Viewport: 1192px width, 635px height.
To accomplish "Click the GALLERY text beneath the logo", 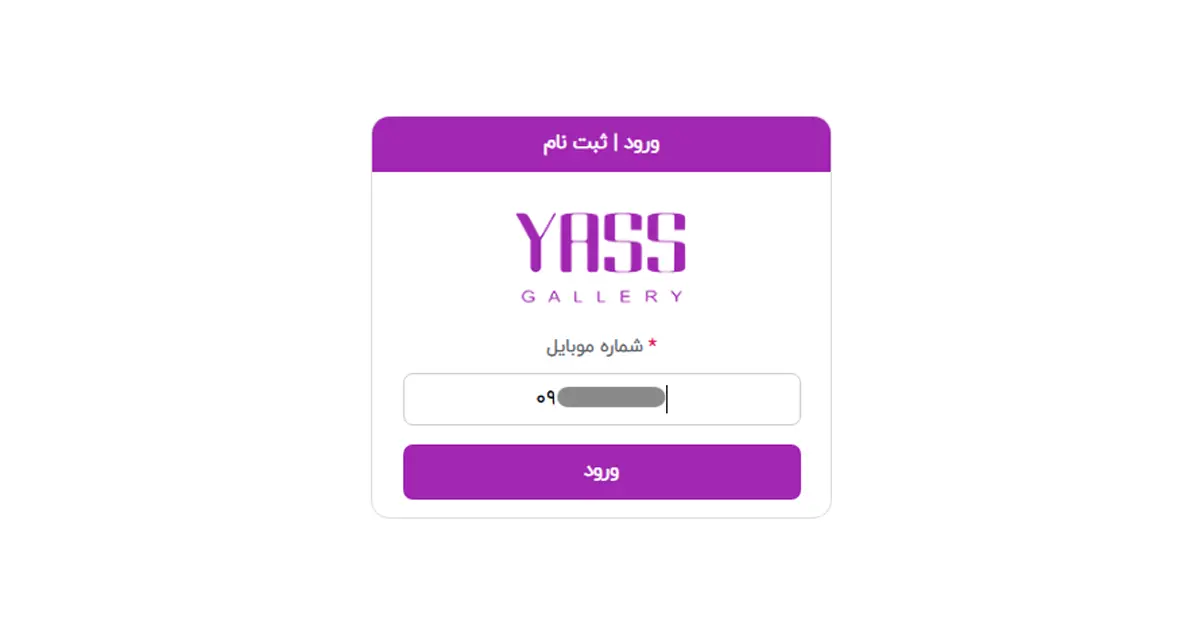I will pyautogui.click(x=601, y=297).
